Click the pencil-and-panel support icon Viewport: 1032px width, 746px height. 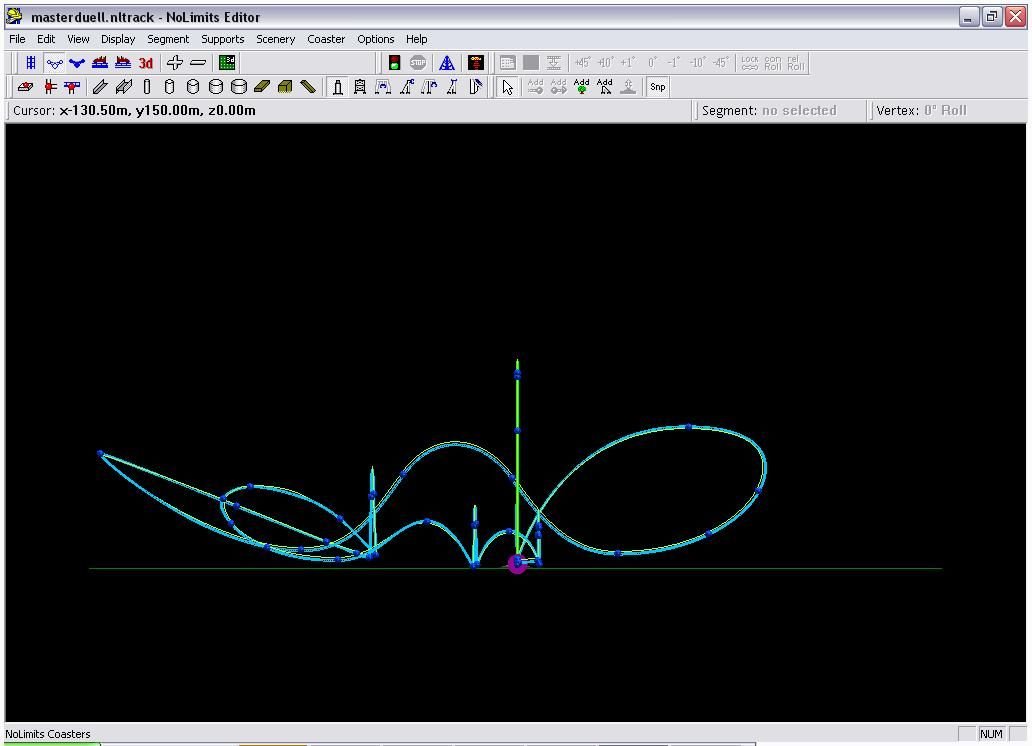point(475,86)
